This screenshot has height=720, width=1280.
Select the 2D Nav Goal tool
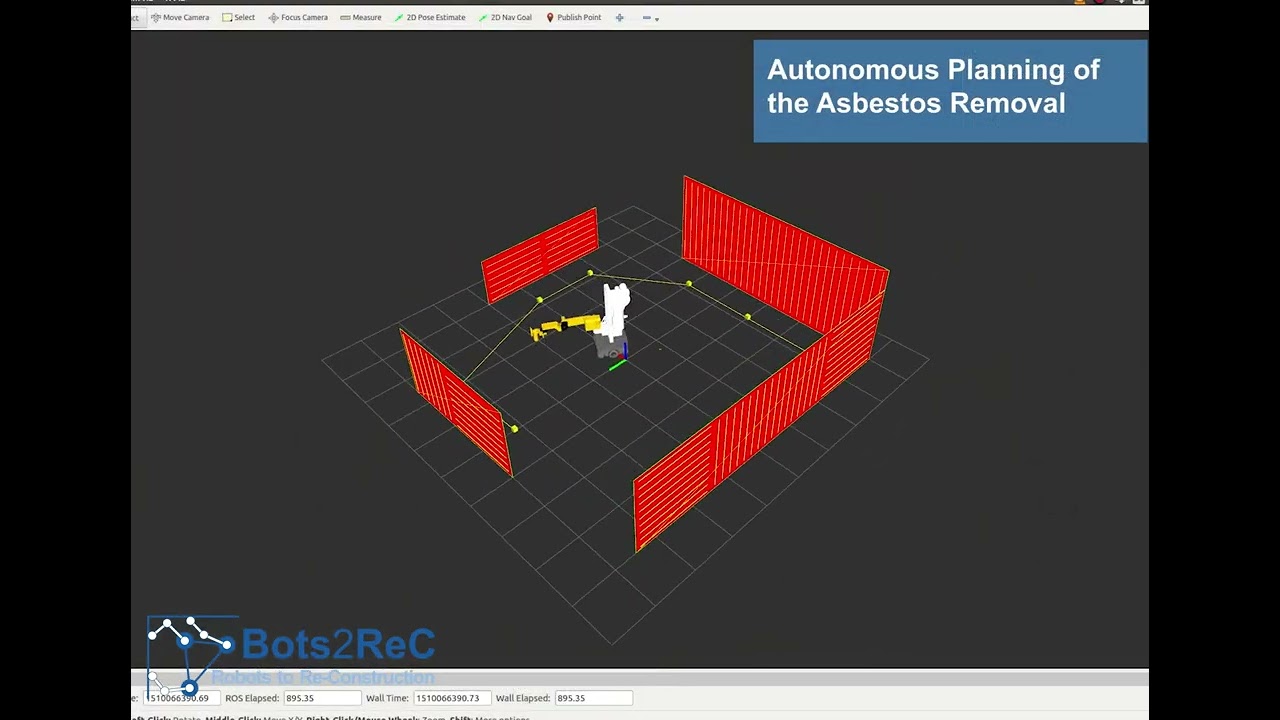505,17
